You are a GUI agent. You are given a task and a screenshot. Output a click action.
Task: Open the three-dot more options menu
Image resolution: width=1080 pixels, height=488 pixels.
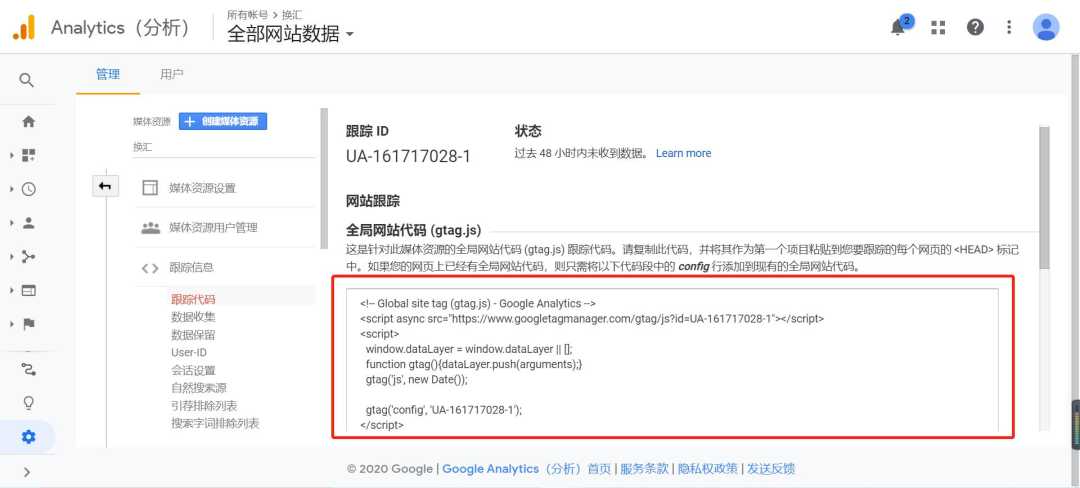1009,28
